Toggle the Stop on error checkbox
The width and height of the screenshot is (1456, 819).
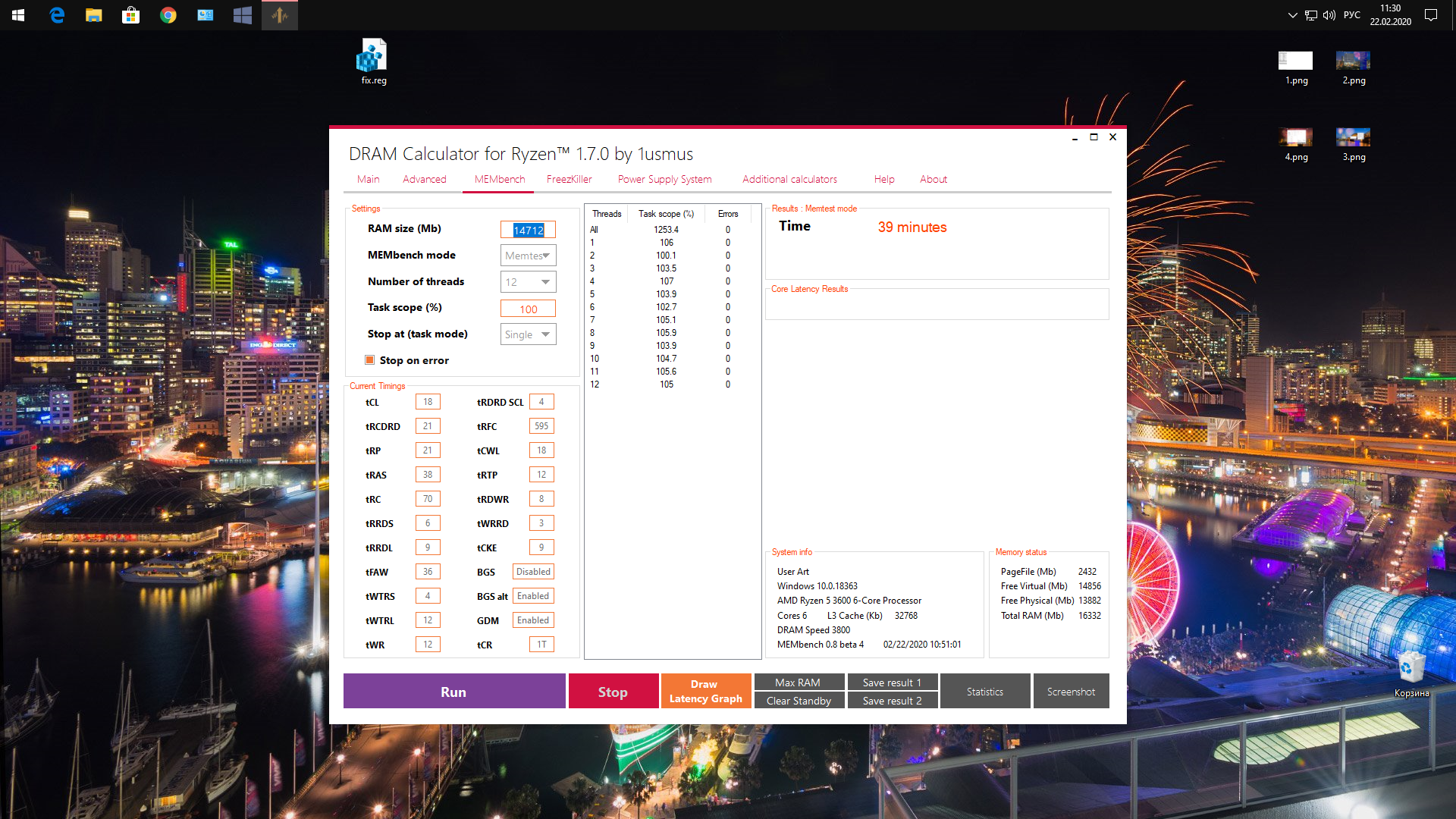coord(370,360)
